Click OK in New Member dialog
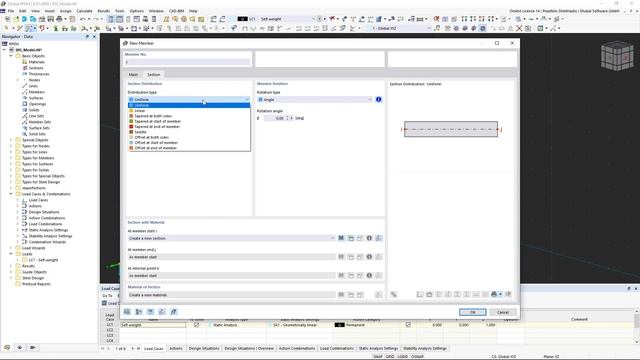 472,312
